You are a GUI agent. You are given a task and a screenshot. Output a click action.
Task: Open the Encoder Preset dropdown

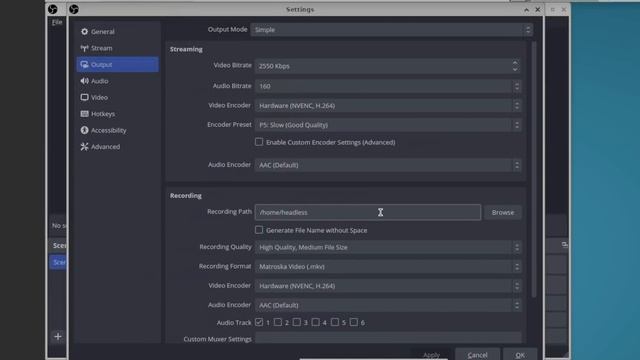point(388,125)
